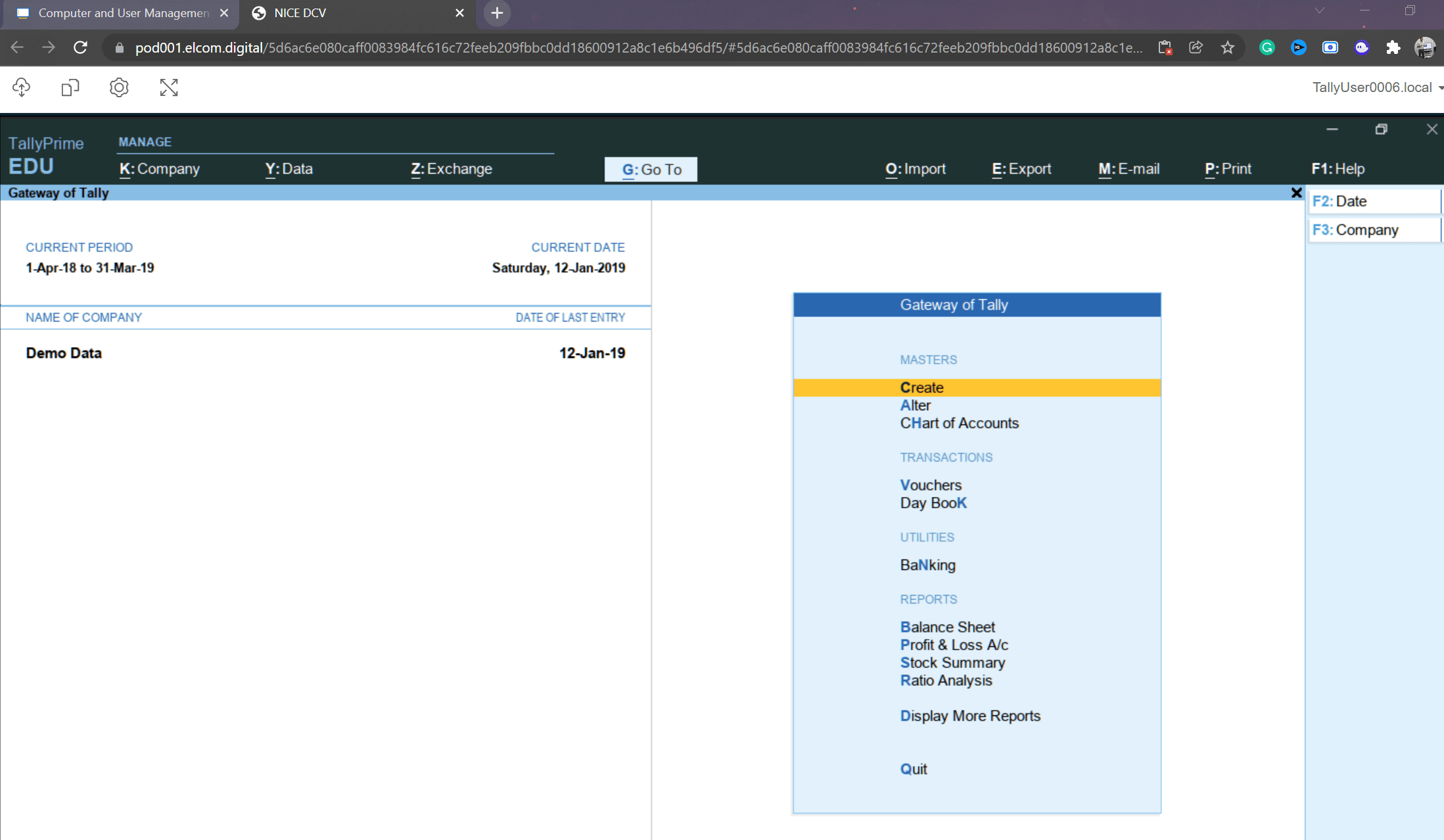Open DCV settings gear icon
The image size is (1444, 840).
tap(119, 87)
